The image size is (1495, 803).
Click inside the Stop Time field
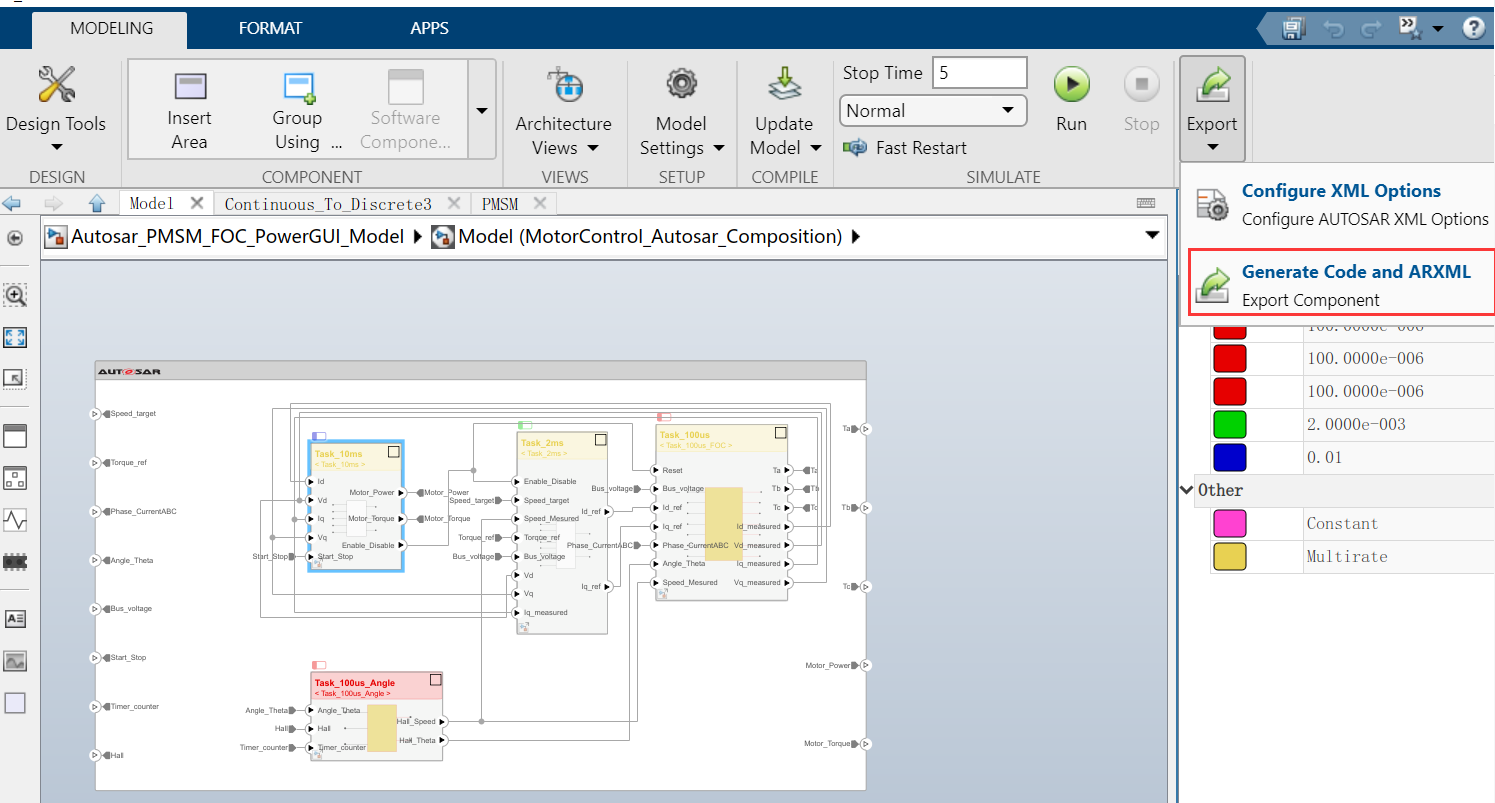[978, 72]
